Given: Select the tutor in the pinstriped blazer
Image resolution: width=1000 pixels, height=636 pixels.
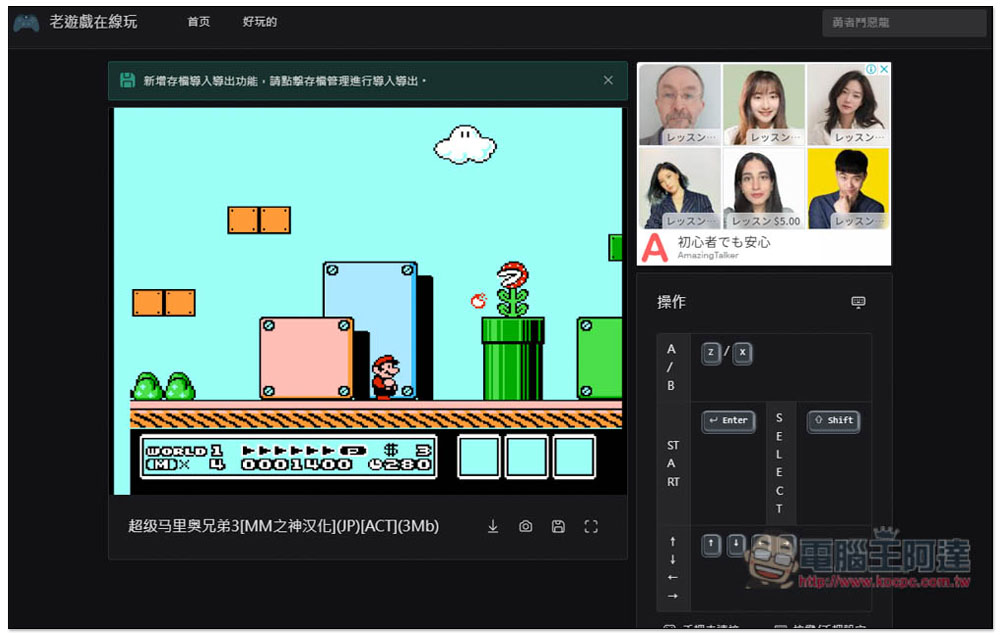Looking at the screenshot, I should click(x=680, y=188).
